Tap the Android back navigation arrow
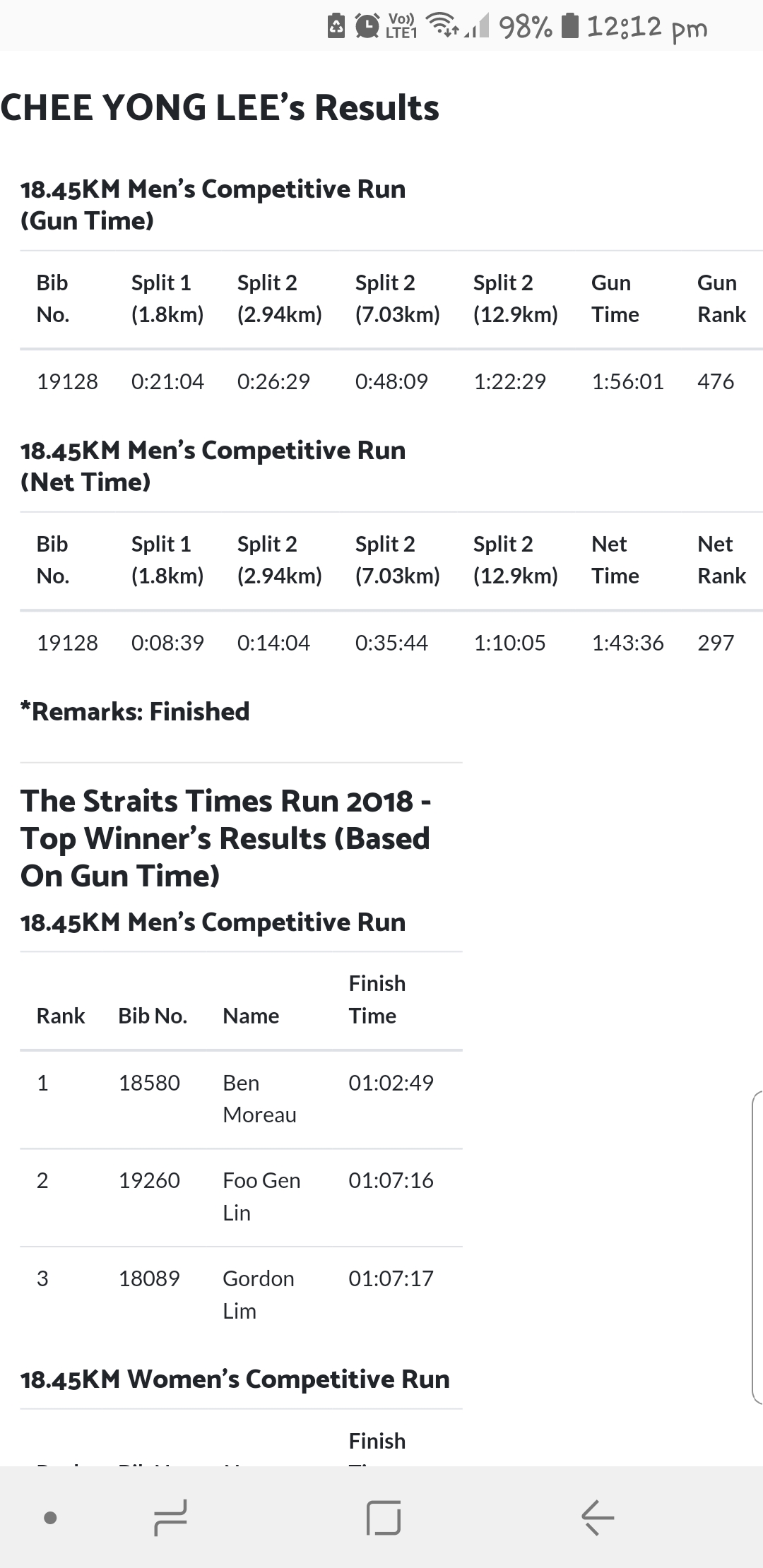This screenshot has width=763, height=1568. 598,1517
